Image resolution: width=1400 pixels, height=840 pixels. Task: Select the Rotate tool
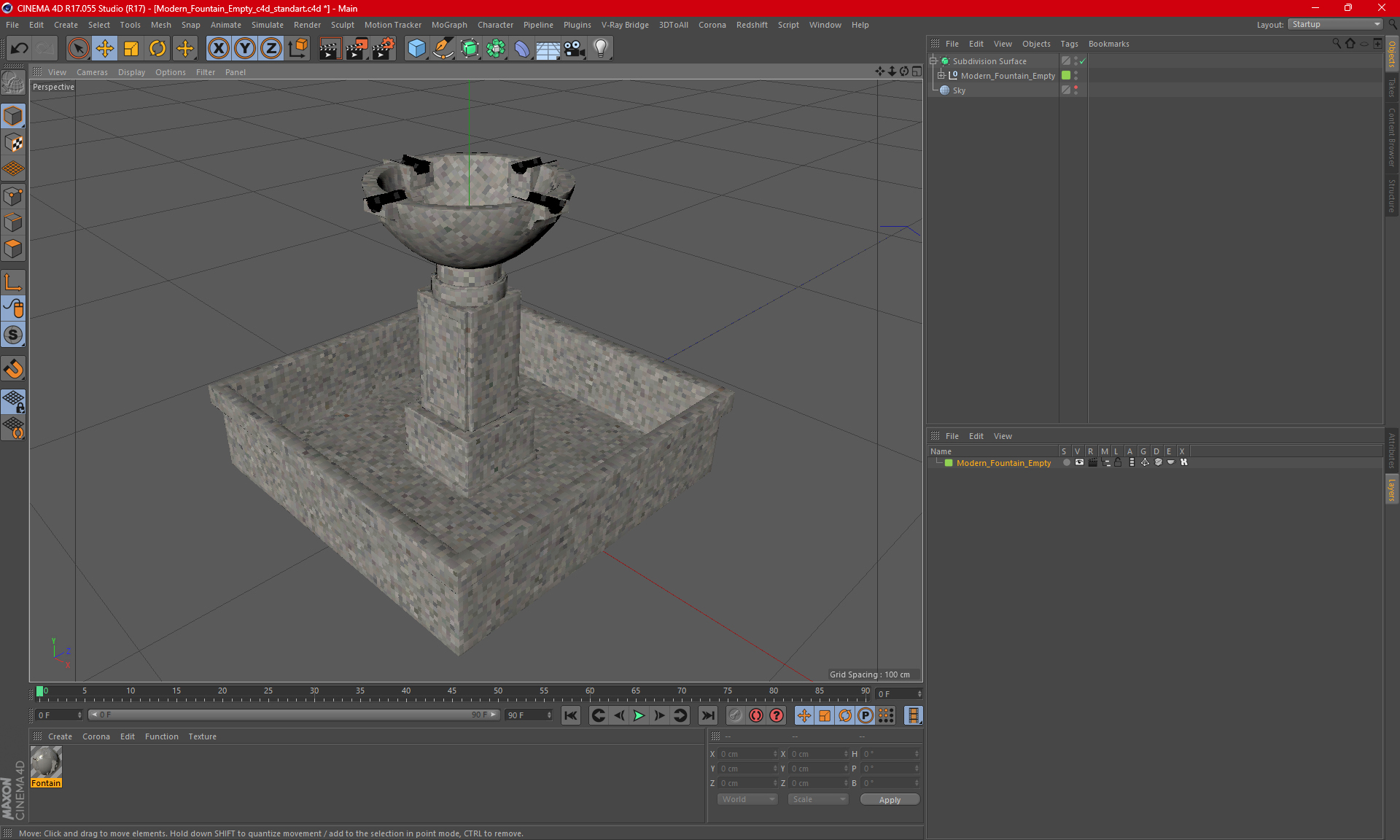157,49
